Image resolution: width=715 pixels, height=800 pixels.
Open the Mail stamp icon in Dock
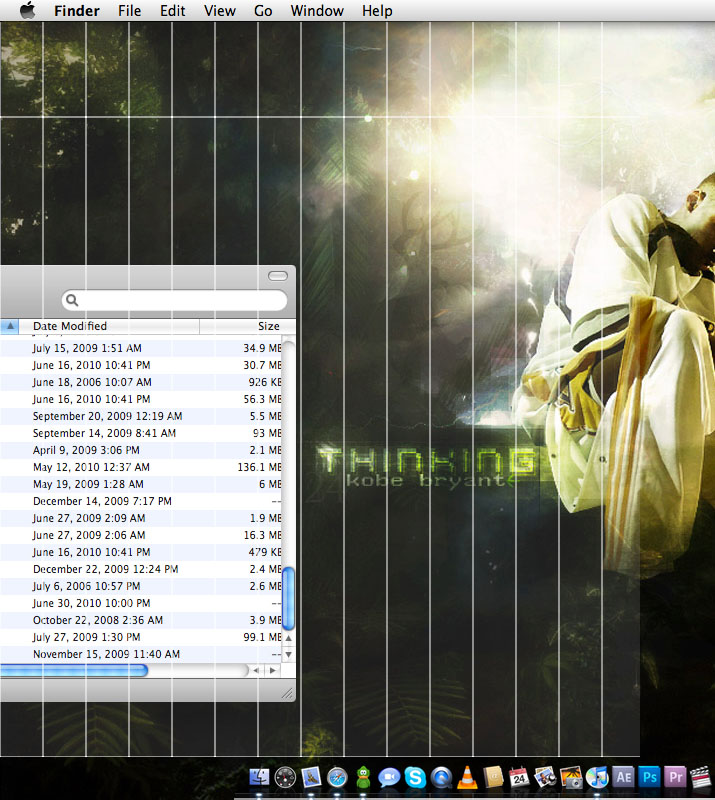click(x=311, y=778)
